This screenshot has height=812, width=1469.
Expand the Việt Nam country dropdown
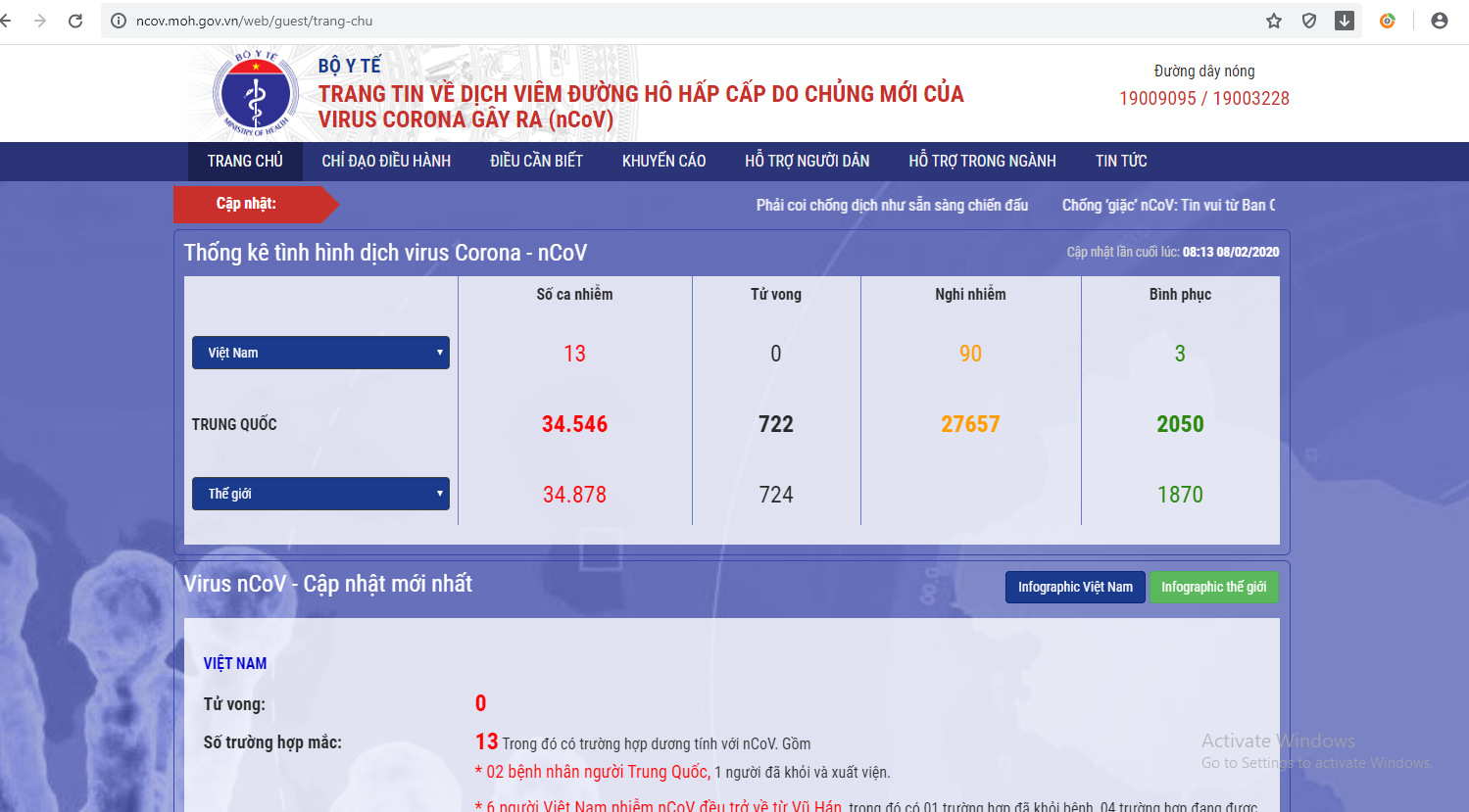[x=320, y=353]
